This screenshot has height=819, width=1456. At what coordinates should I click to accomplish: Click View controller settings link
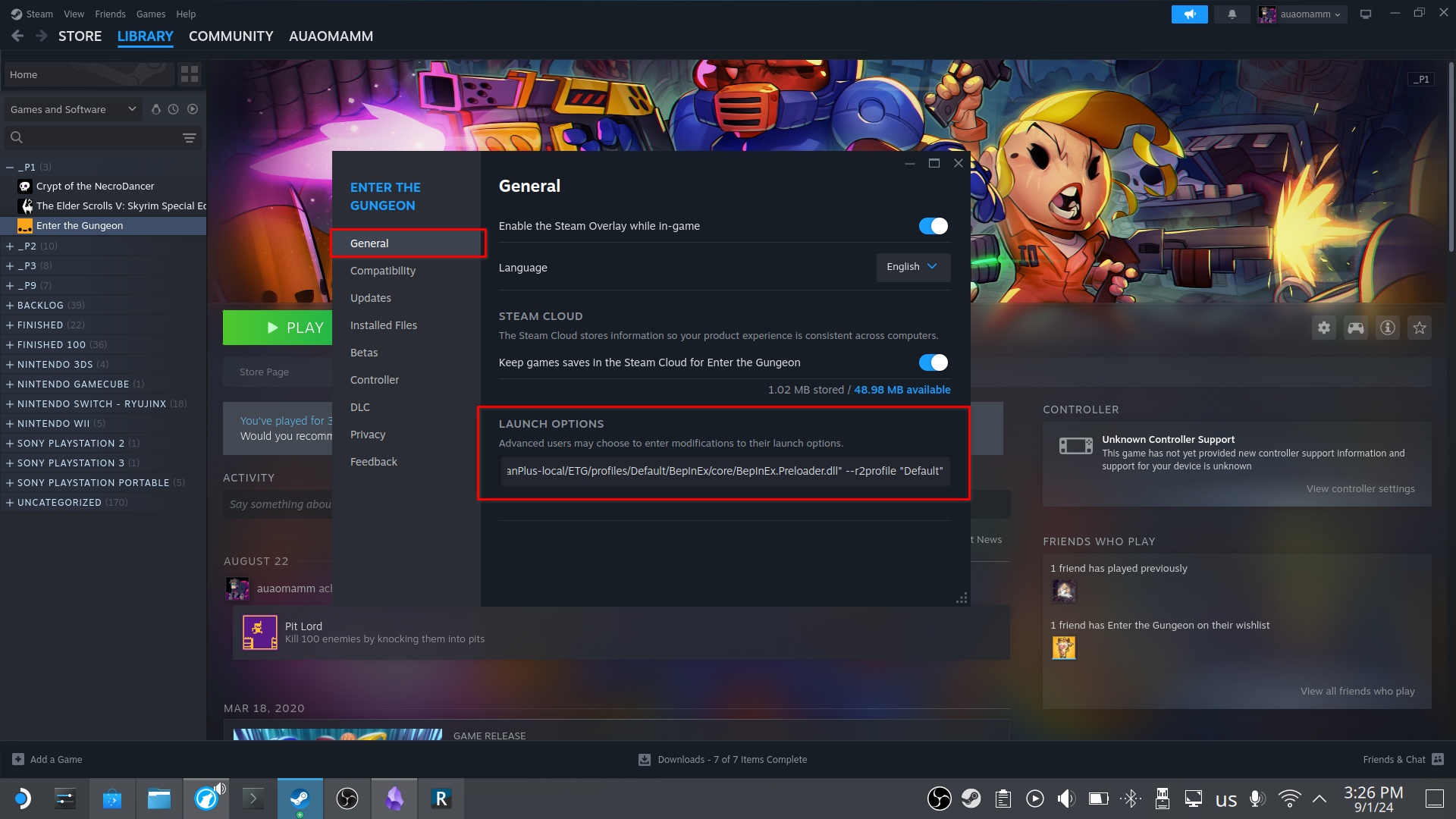click(x=1360, y=488)
